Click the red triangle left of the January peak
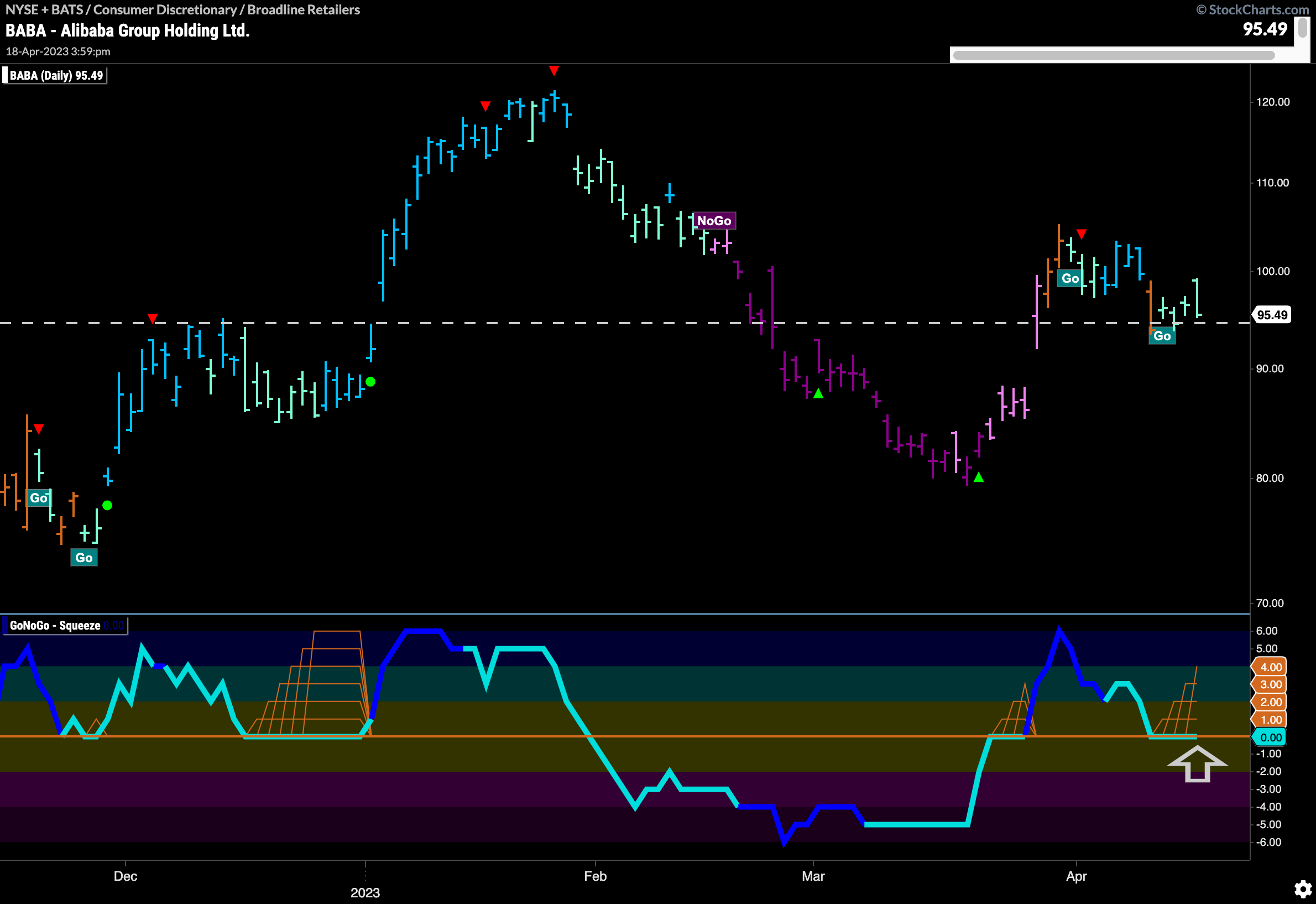The image size is (1316, 904). point(485,106)
